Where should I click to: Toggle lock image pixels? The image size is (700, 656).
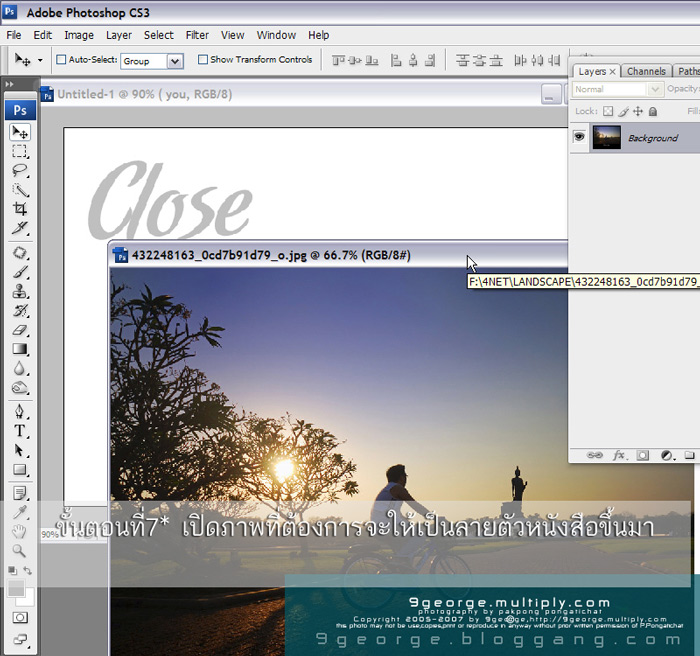[x=623, y=111]
